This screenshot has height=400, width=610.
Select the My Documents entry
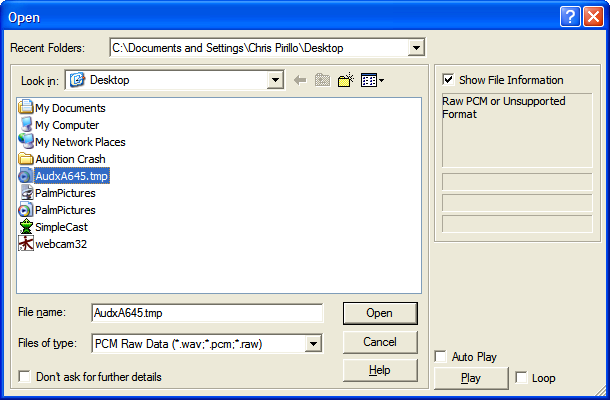[70, 108]
